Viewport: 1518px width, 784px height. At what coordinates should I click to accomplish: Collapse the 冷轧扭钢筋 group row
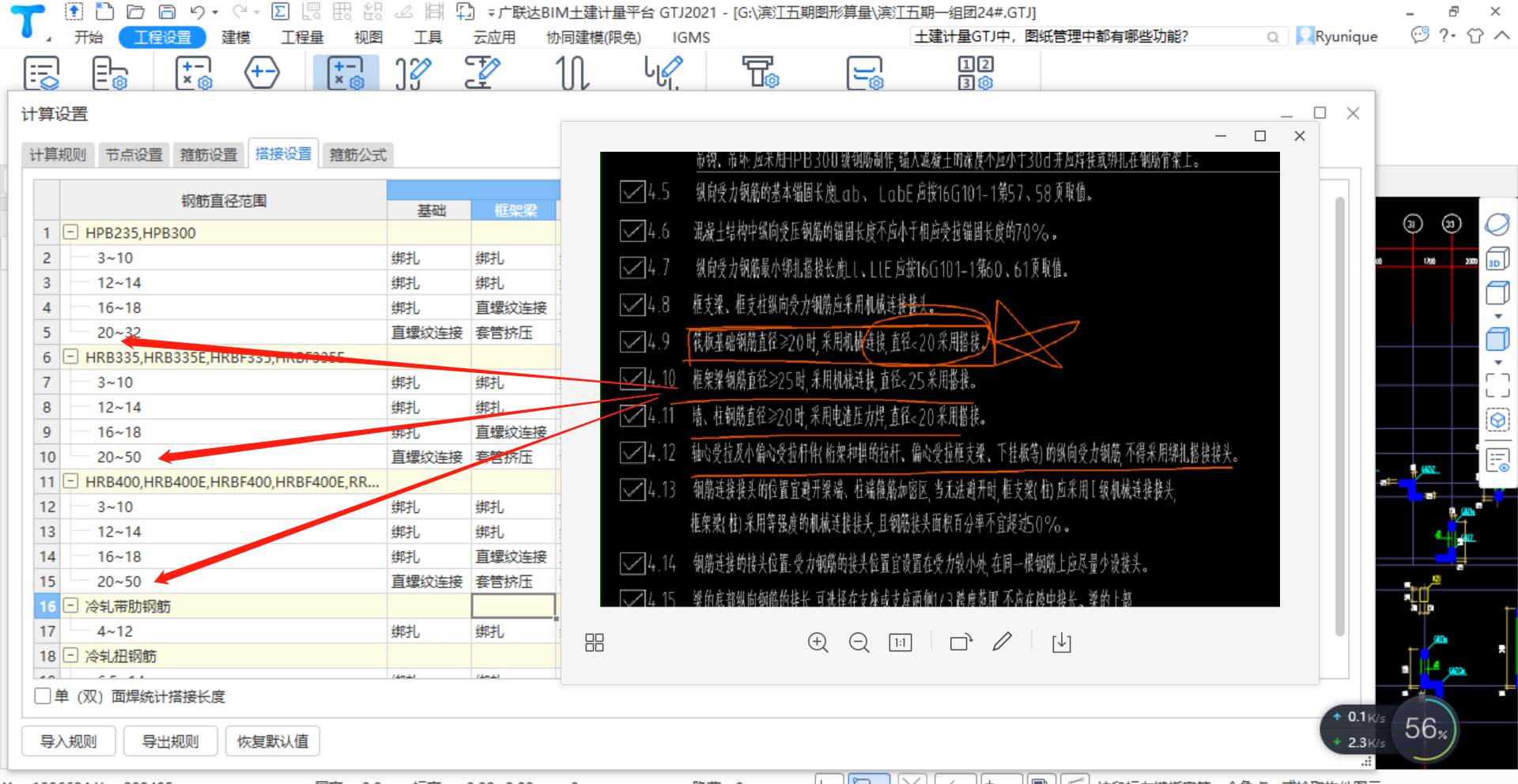pos(70,655)
